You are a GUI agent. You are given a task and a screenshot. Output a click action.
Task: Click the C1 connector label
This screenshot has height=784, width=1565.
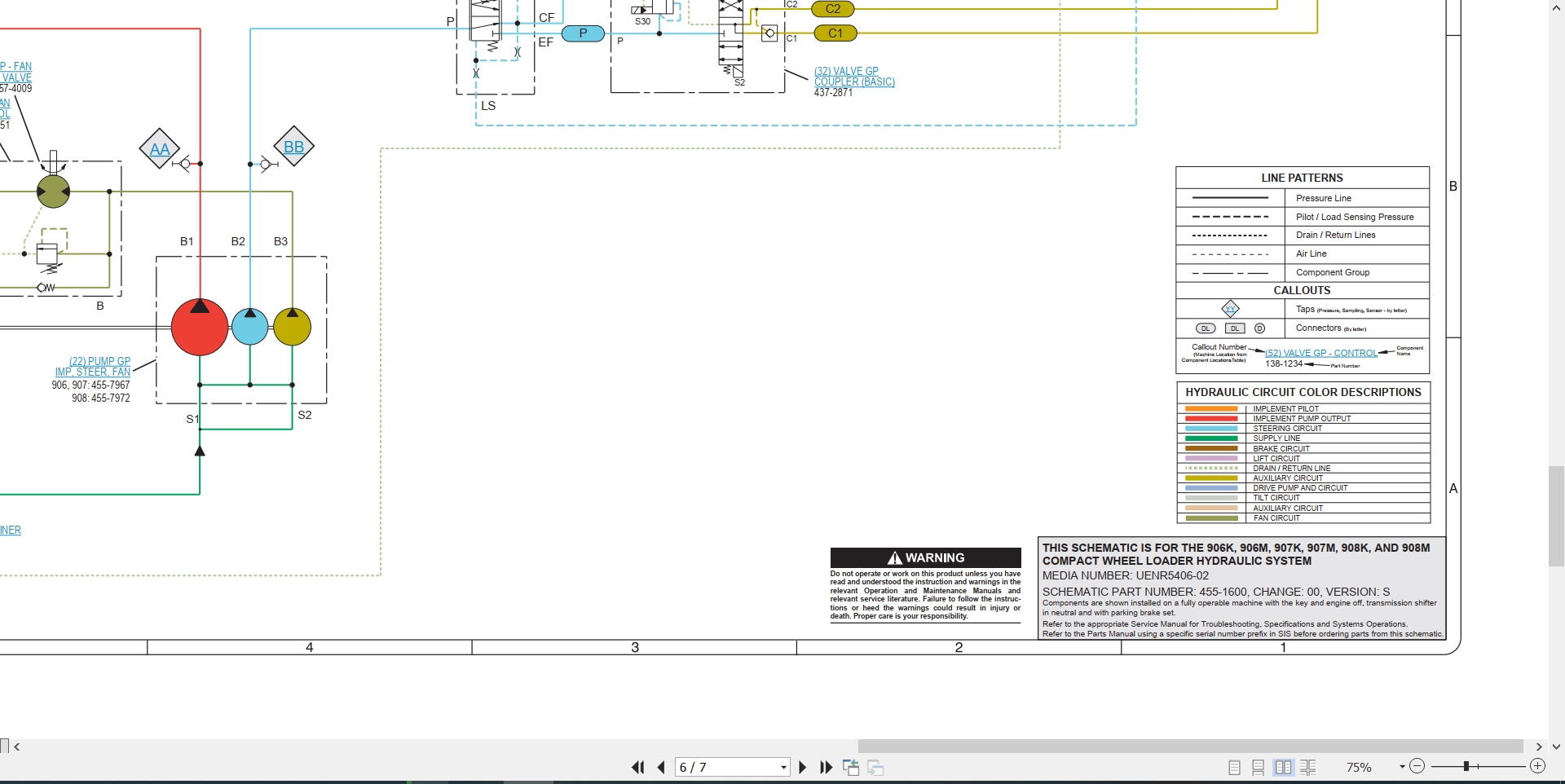coord(835,33)
